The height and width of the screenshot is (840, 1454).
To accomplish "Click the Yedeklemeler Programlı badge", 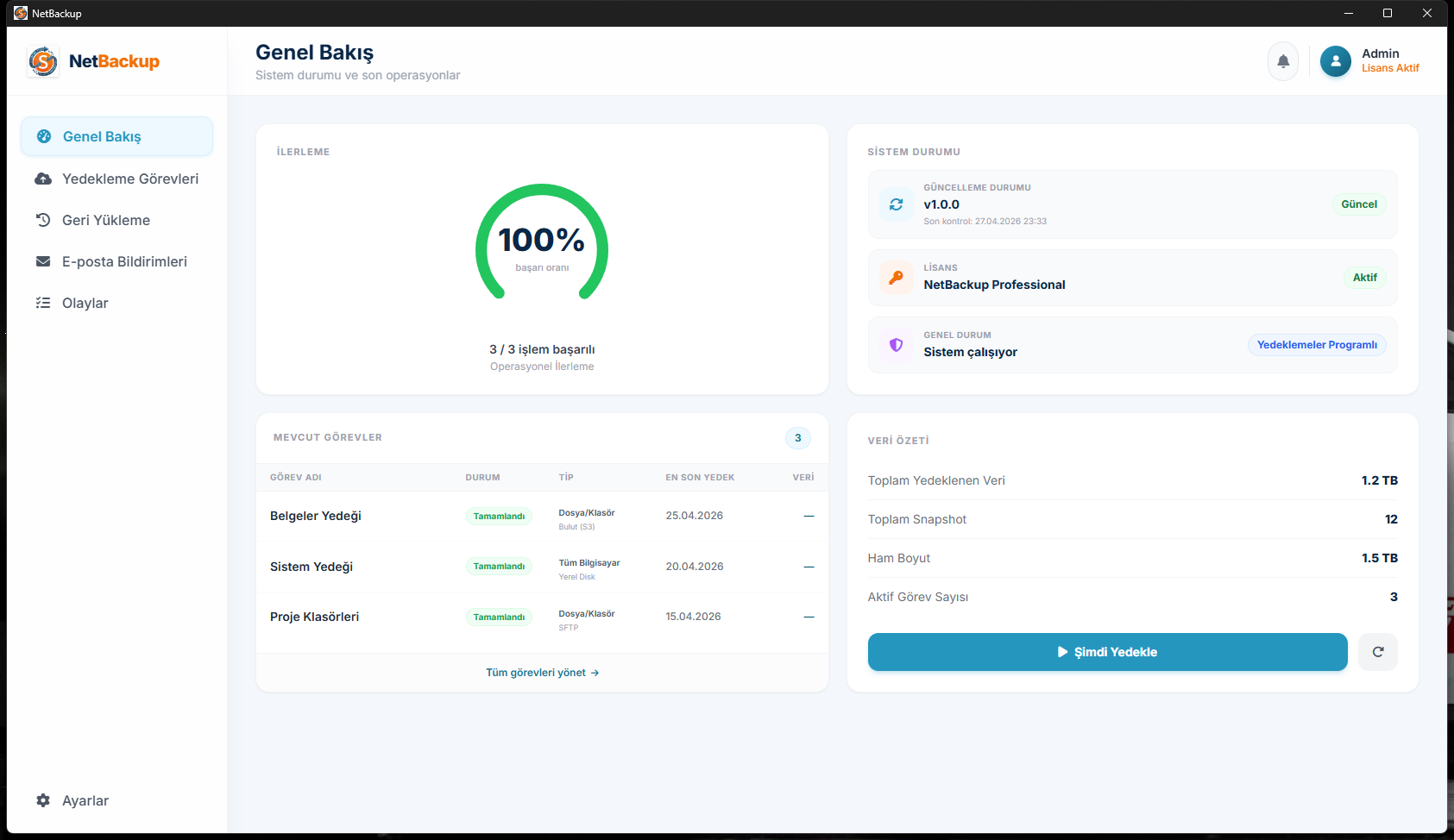I will pos(1316,345).
